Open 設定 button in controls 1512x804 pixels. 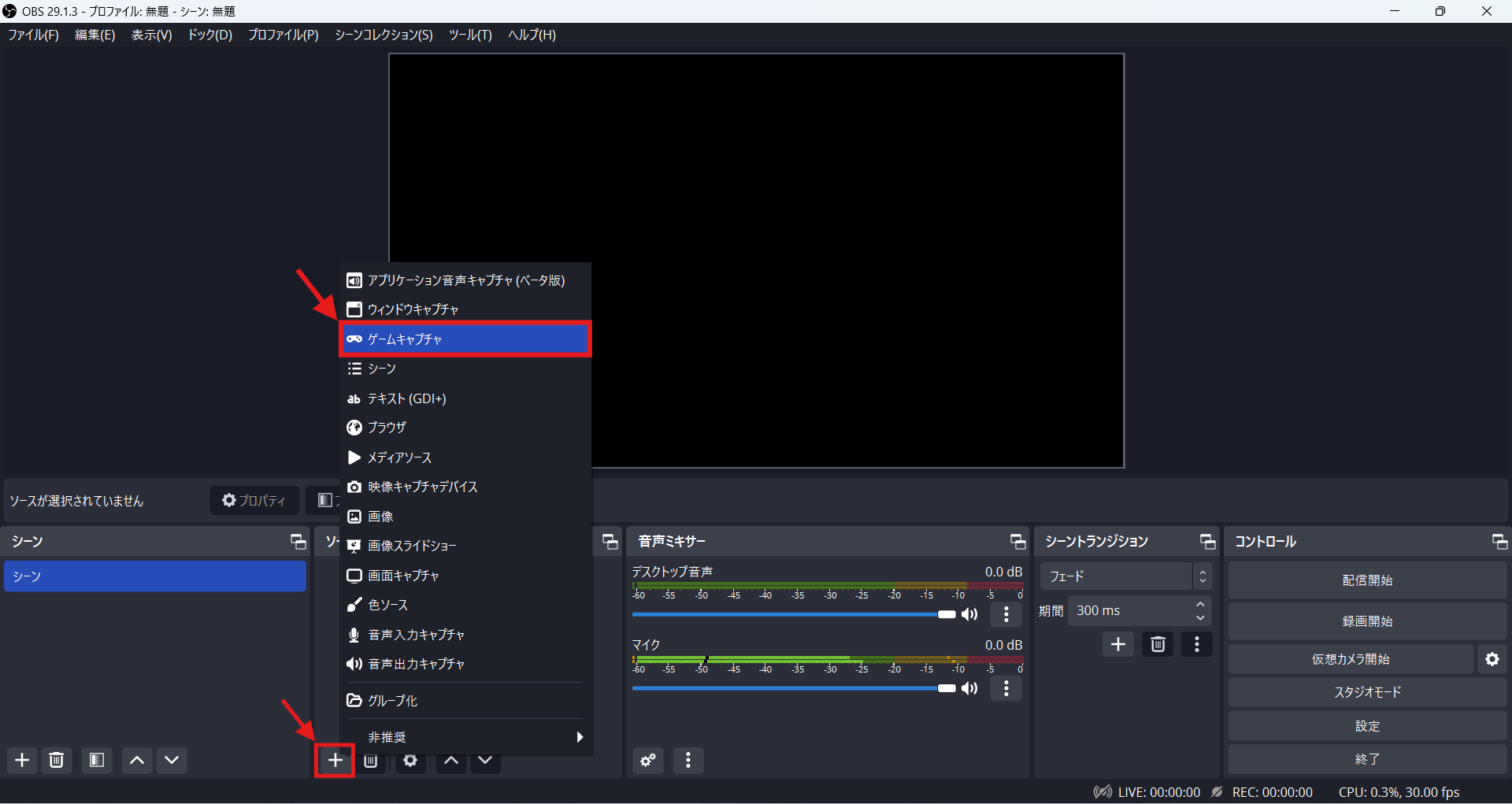pos(1367,726)
